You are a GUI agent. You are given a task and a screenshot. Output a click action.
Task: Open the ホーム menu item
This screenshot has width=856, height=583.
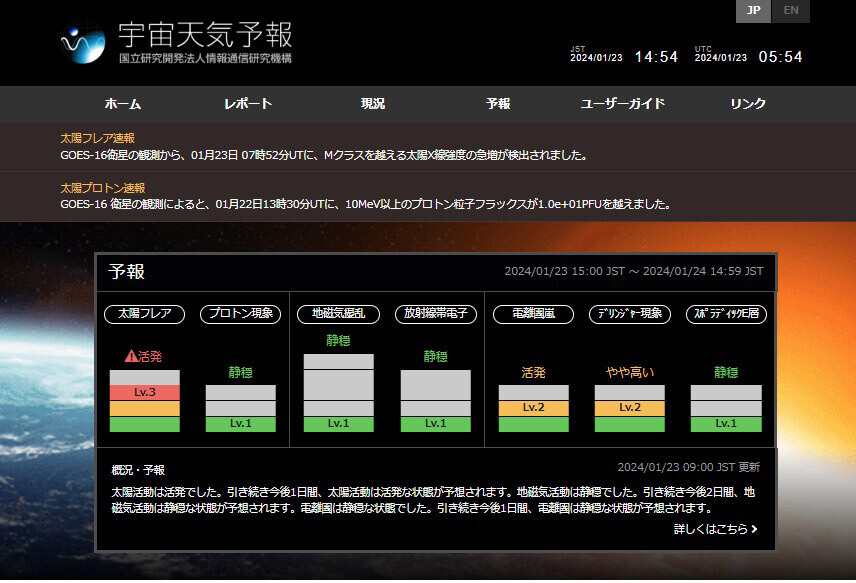tap(123, 104)
